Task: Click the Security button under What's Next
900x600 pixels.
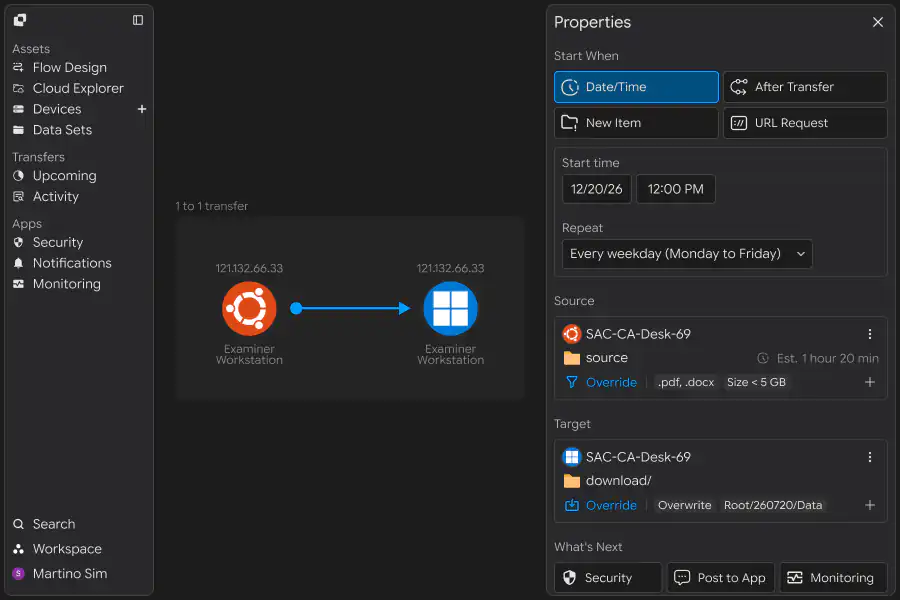Action: (608, 578)
